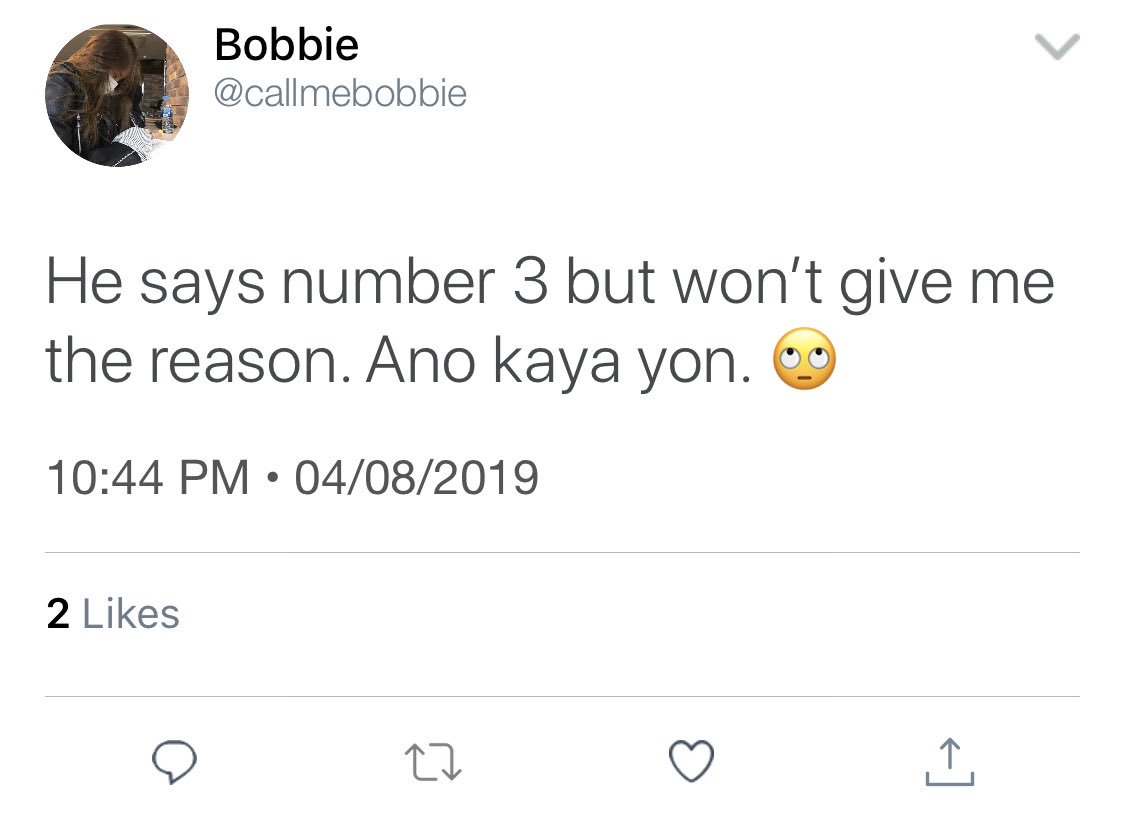The image size is (1125, 823).
Task: Open Bobbie's profile picture
Action: point(117,95)
